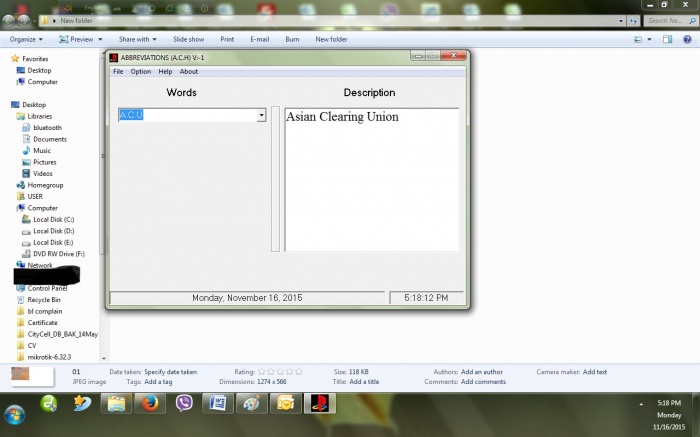Screen dimensions: 700x437
Task: Open the Option menu
Action: [x=140, y=72]
